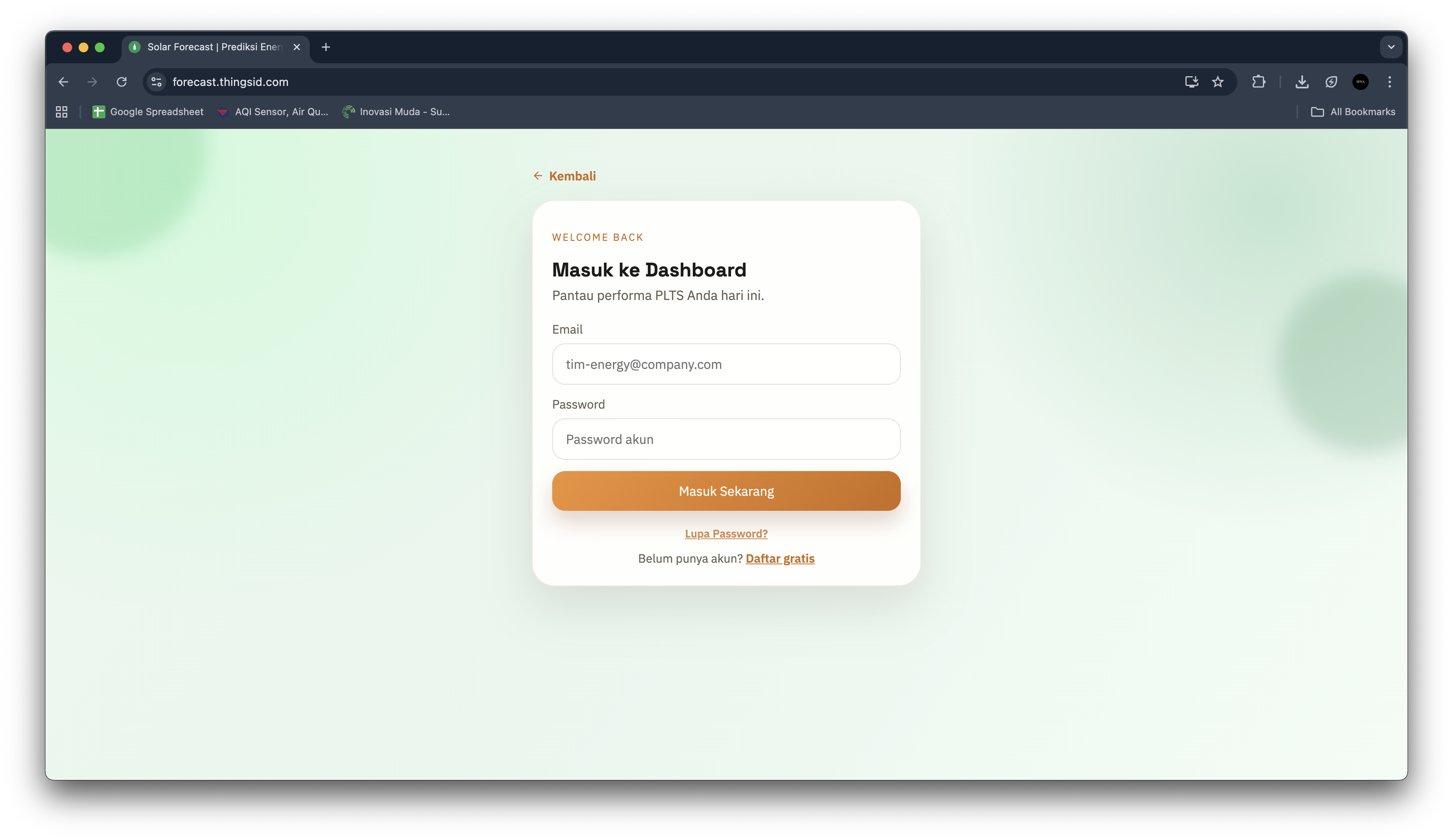Screen dimensions: 1453x840
Task: Open site information icon in address bar
Action: [x=156, y=82]
